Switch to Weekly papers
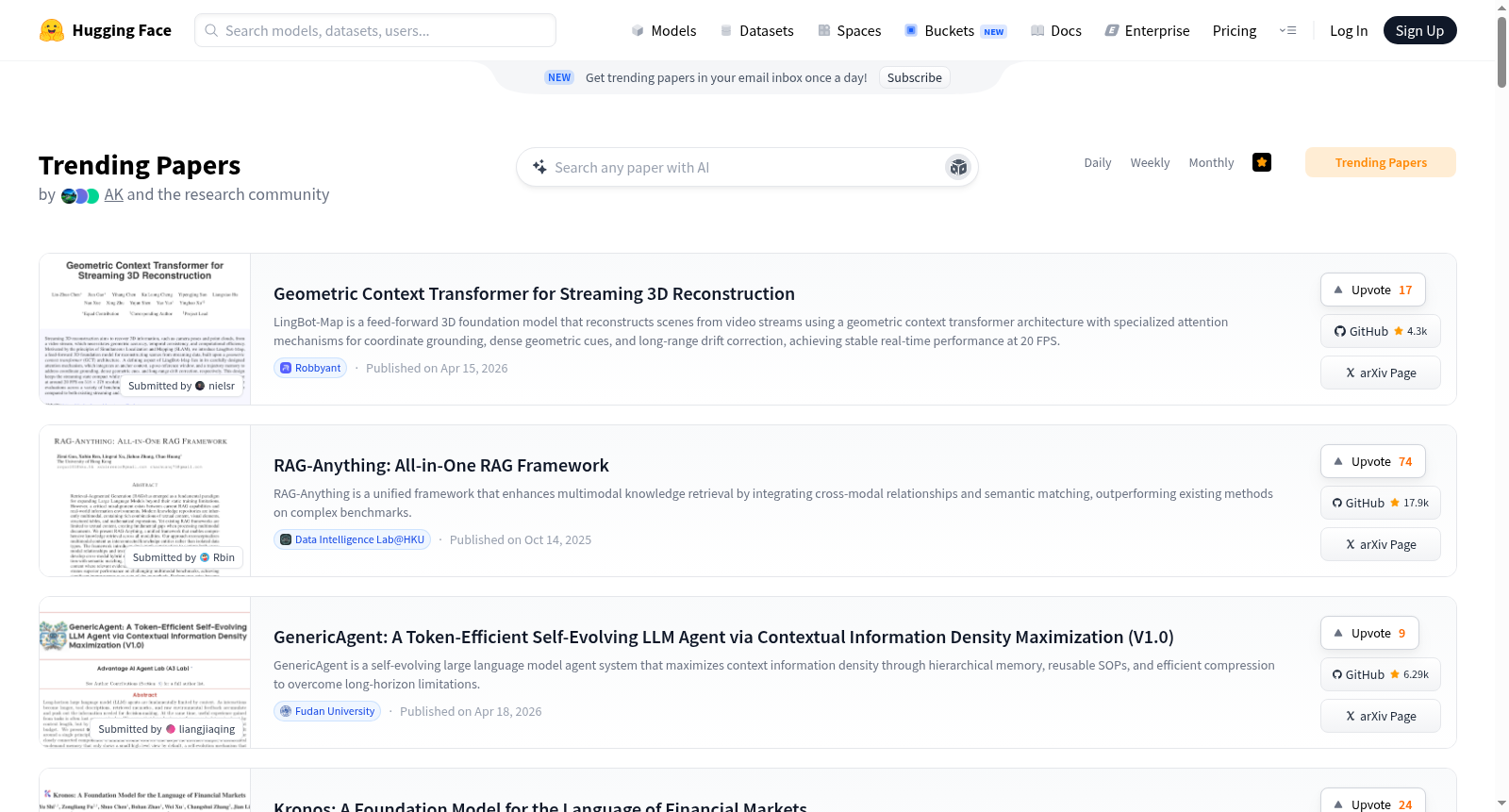 (1150, 162)
